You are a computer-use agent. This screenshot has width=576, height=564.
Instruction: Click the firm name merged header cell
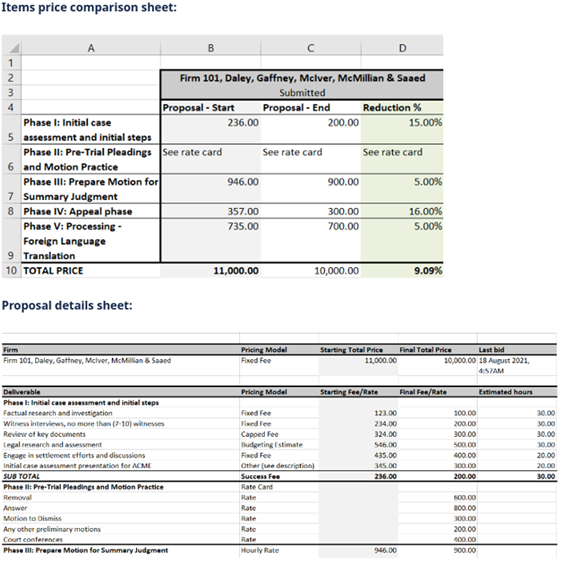click(302, 85)
